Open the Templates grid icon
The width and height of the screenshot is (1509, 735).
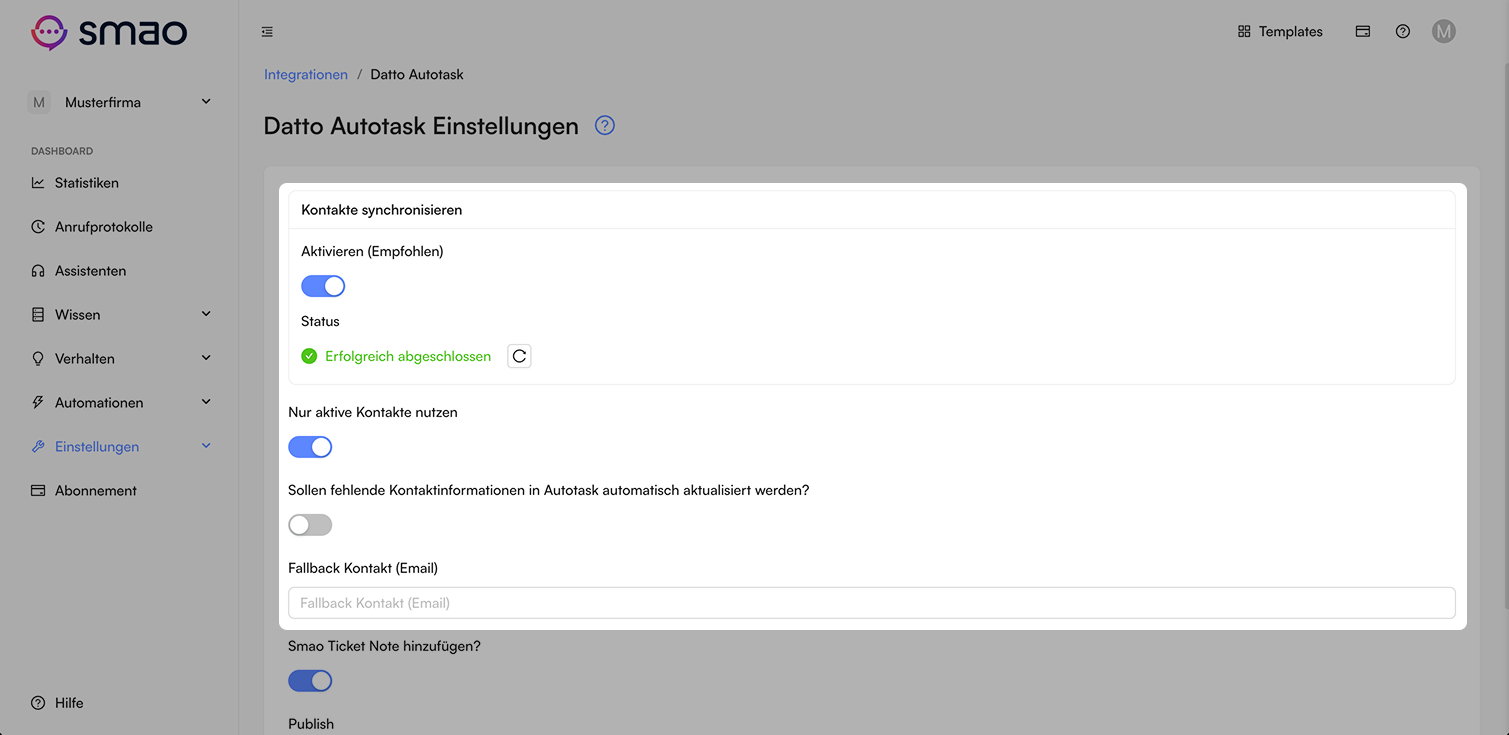point(1244,32)
